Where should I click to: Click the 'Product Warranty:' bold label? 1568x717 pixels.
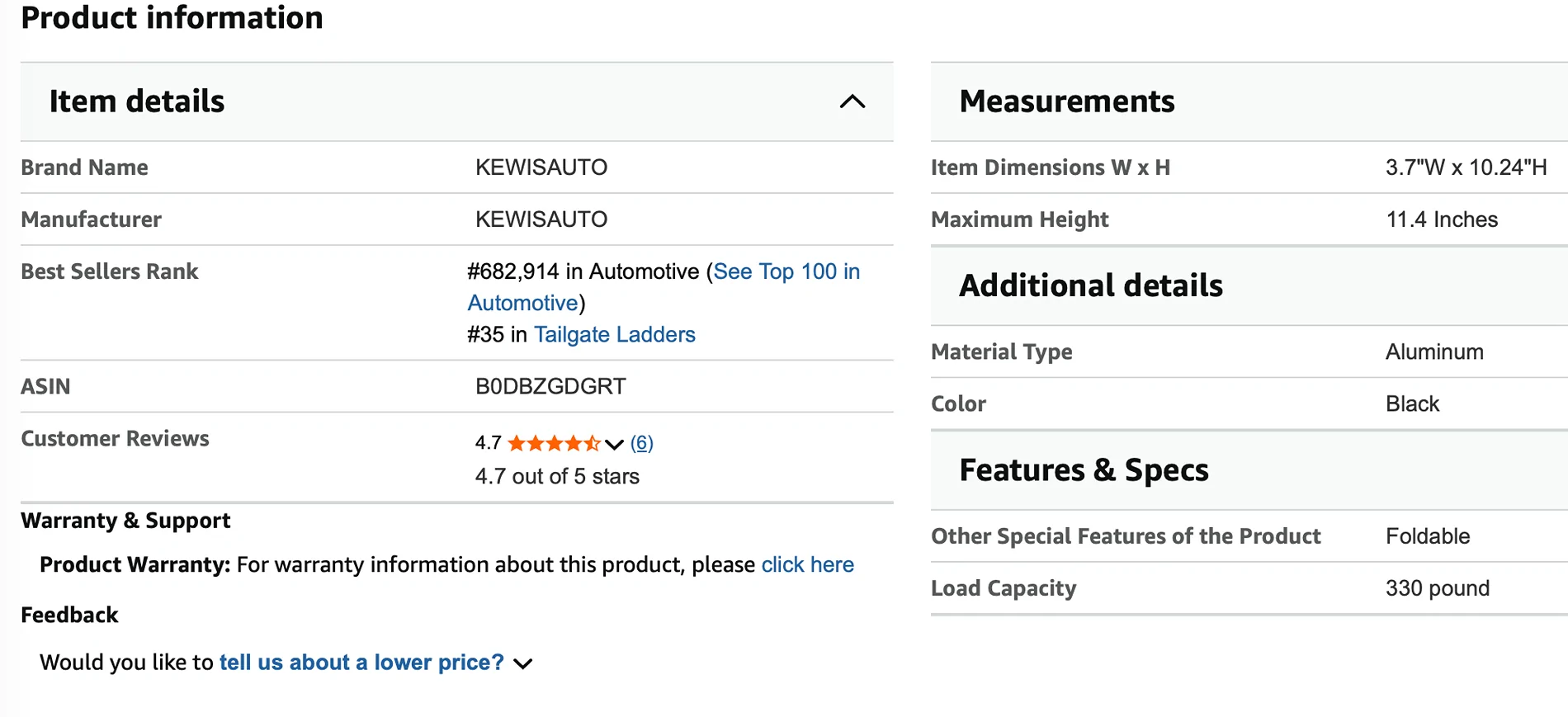pyautogui.click(x=135, y=564)
